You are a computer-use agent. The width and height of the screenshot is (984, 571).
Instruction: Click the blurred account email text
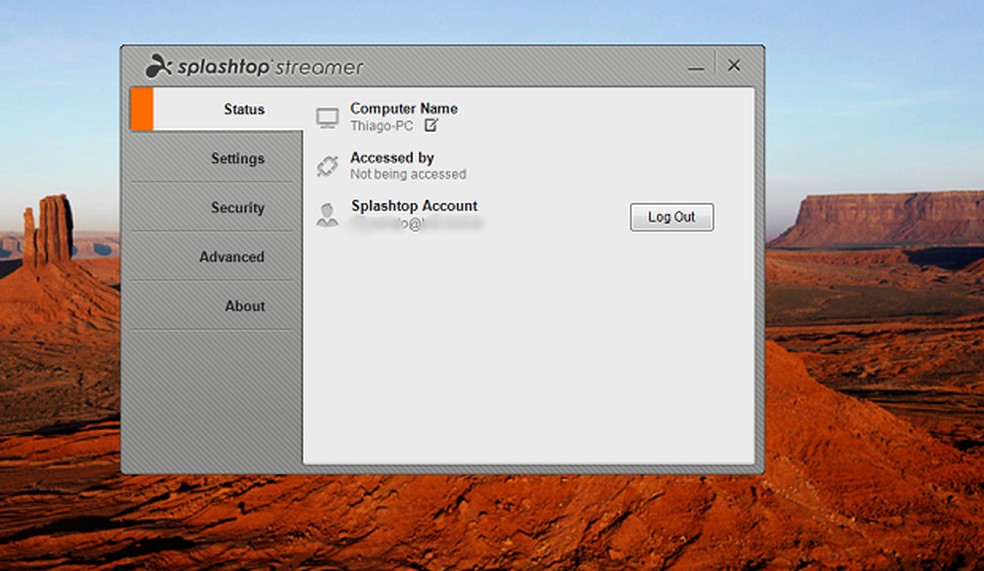point(417,223)
